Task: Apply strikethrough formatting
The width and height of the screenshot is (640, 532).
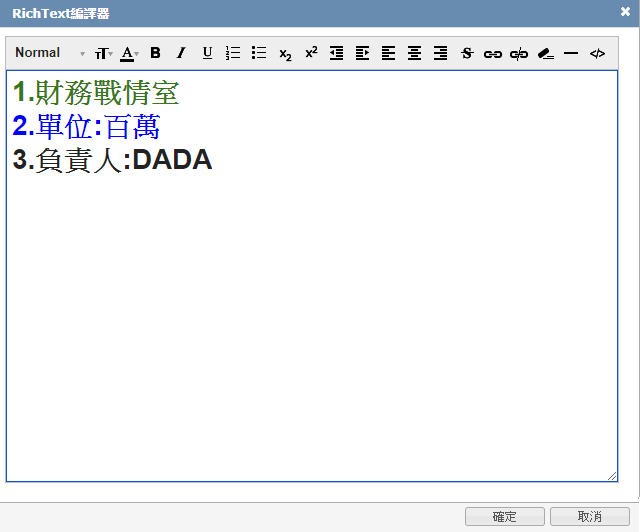Action: click(467, 53)
